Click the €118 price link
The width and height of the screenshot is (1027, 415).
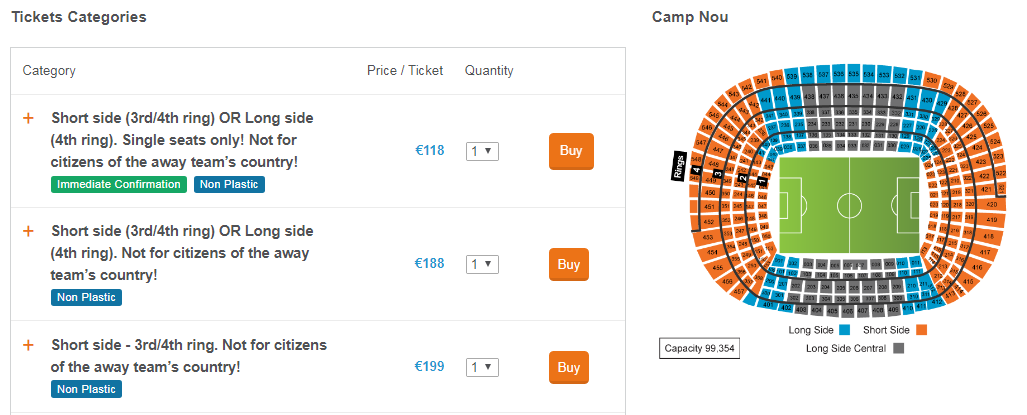[x=429, y=151]
